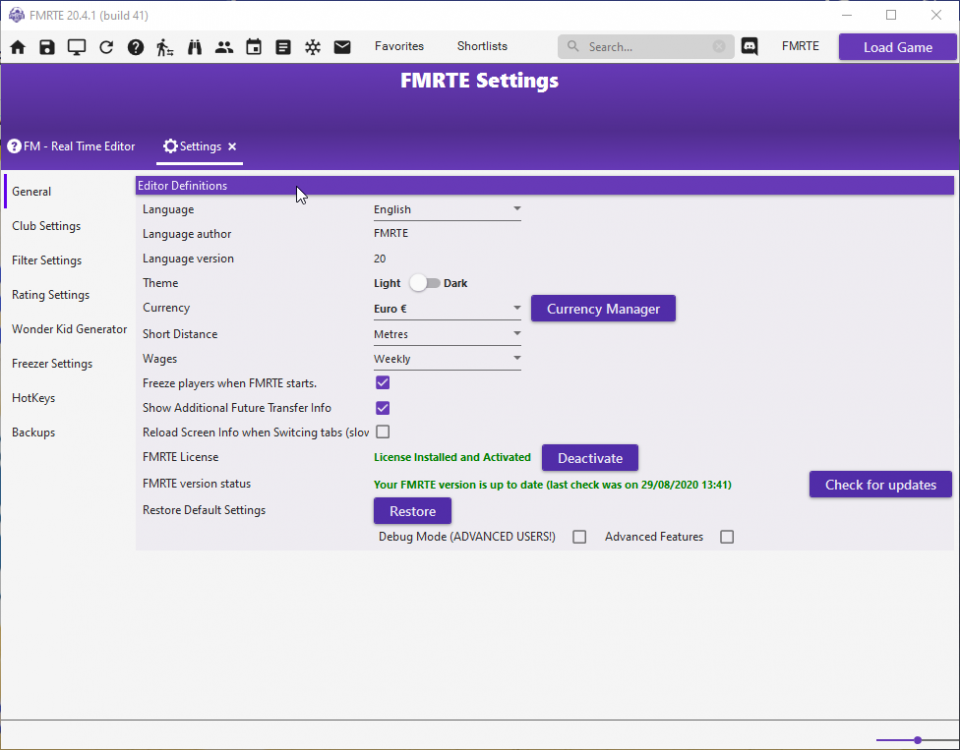Open the Short Distance dropdown

click(448, 334)
